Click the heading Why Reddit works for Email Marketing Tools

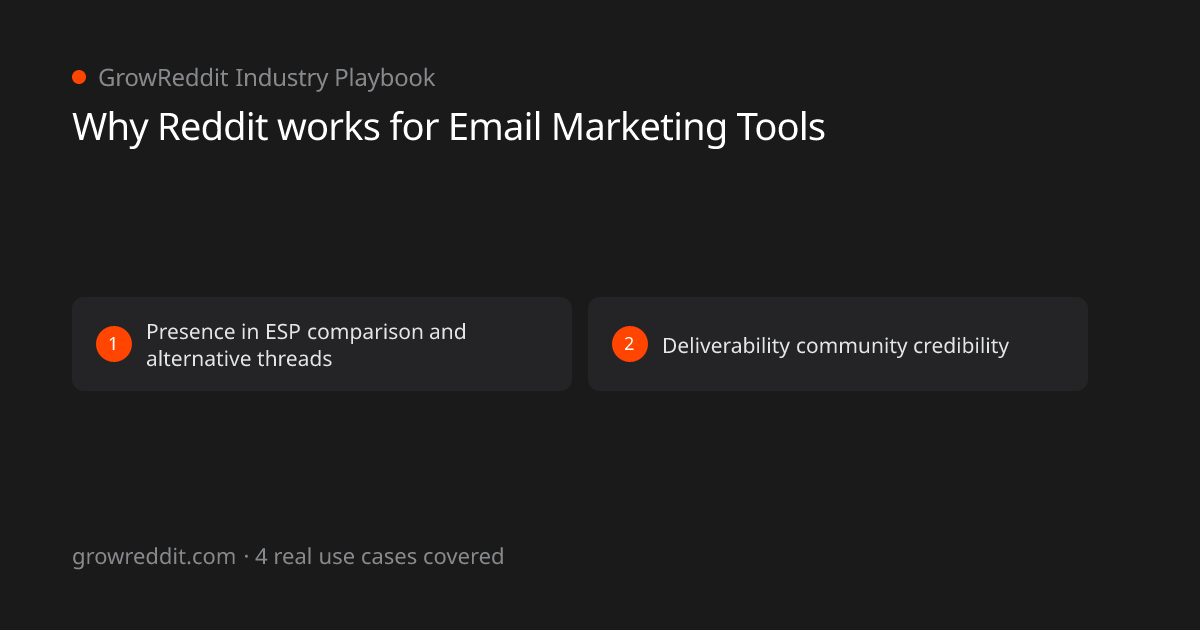(x=449, y=128)
